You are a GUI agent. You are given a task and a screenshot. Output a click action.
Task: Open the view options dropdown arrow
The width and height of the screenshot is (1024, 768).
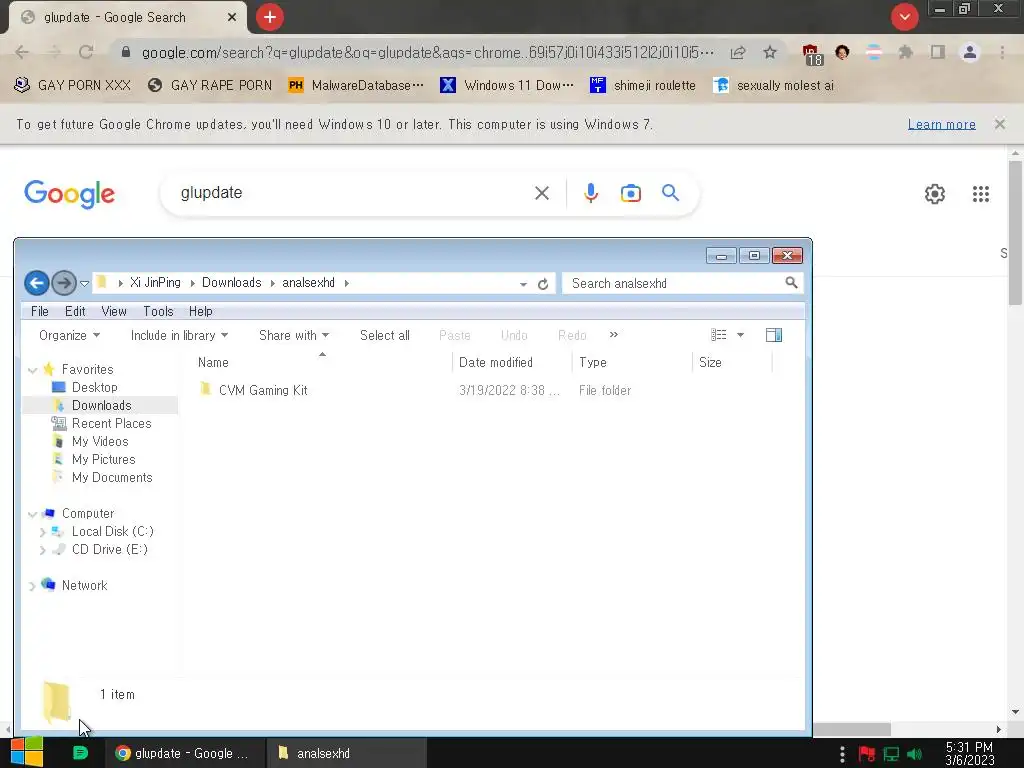click(x=740, y=335)
